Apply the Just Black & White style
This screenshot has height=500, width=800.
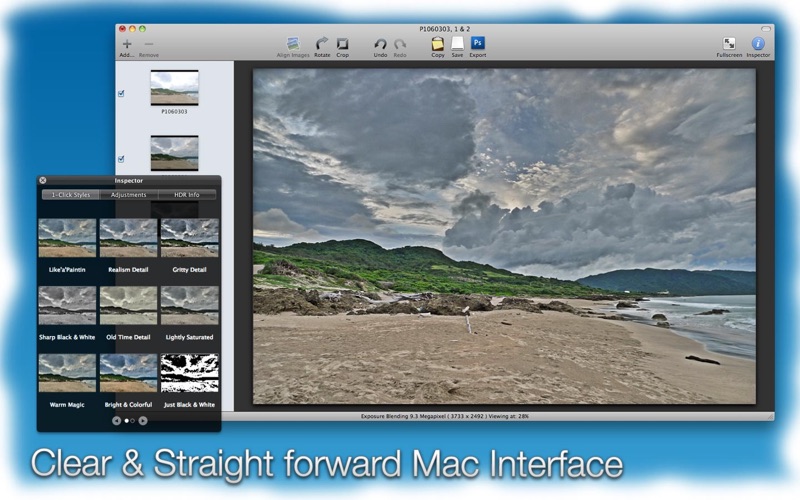[189, 373]
